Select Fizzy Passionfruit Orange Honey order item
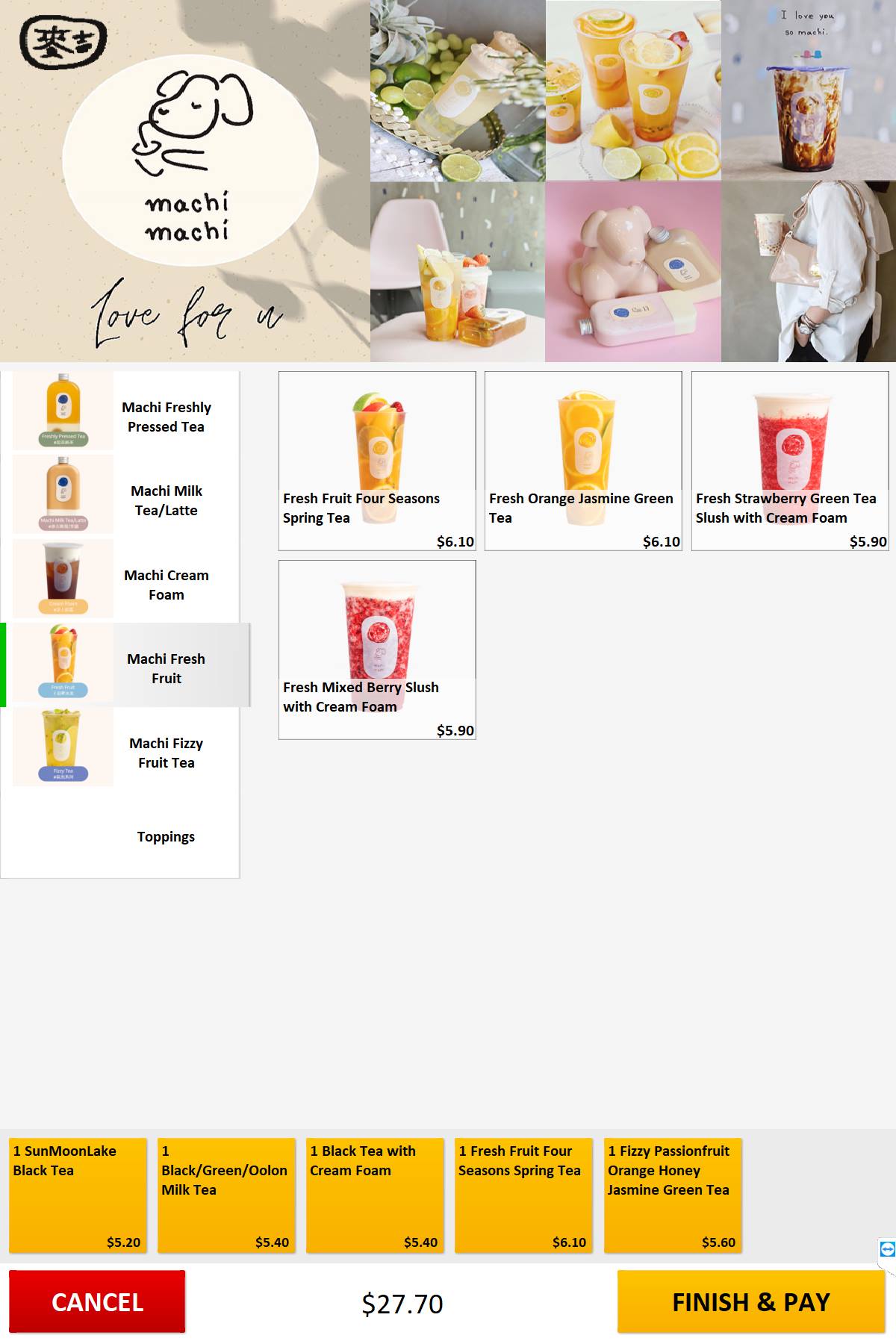The height and width of the screenshot is (1344, 896). coord(673,1195)
